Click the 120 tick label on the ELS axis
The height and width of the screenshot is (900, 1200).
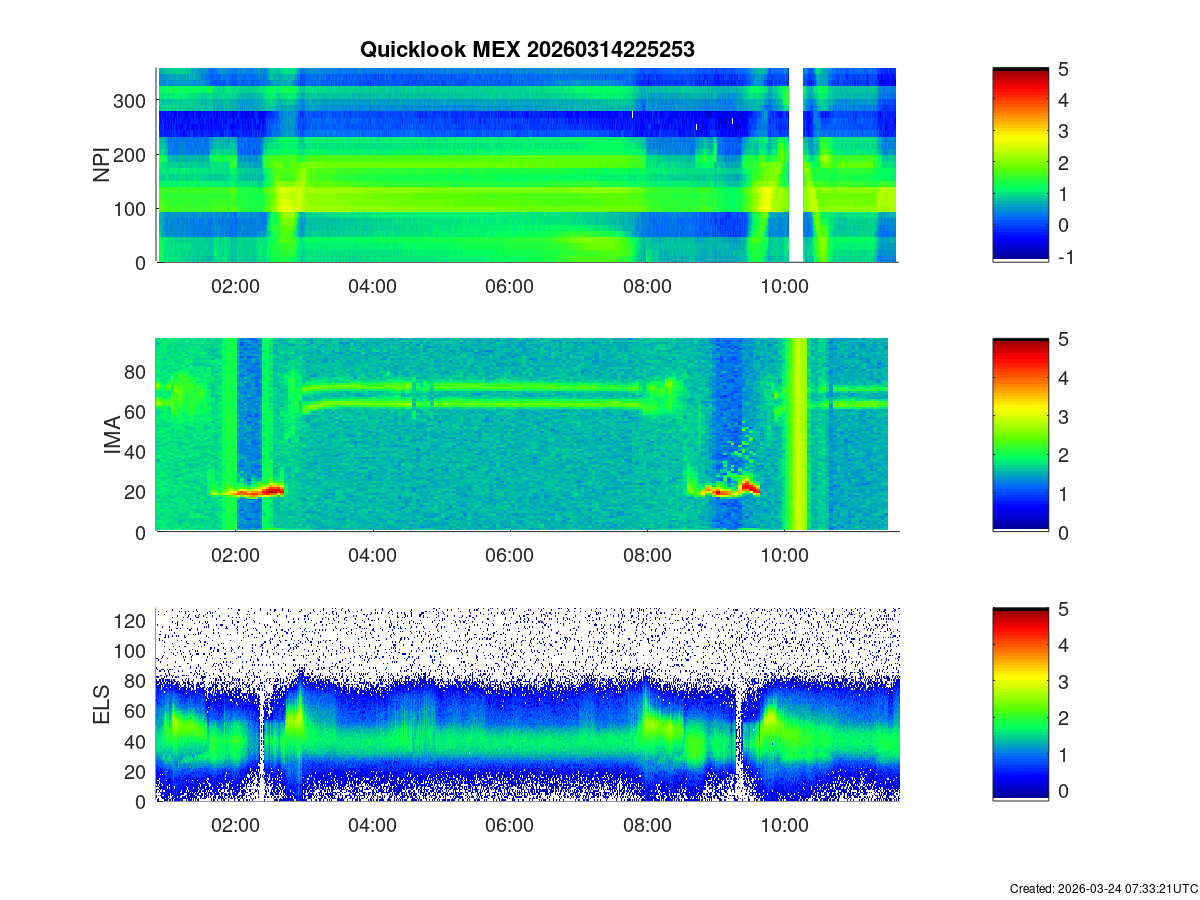[x=132, y=621]
